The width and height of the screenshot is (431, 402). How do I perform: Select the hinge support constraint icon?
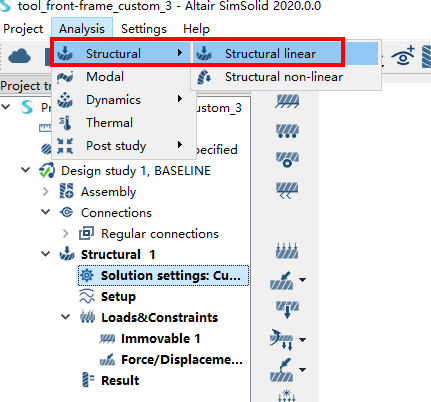point(287,160)
